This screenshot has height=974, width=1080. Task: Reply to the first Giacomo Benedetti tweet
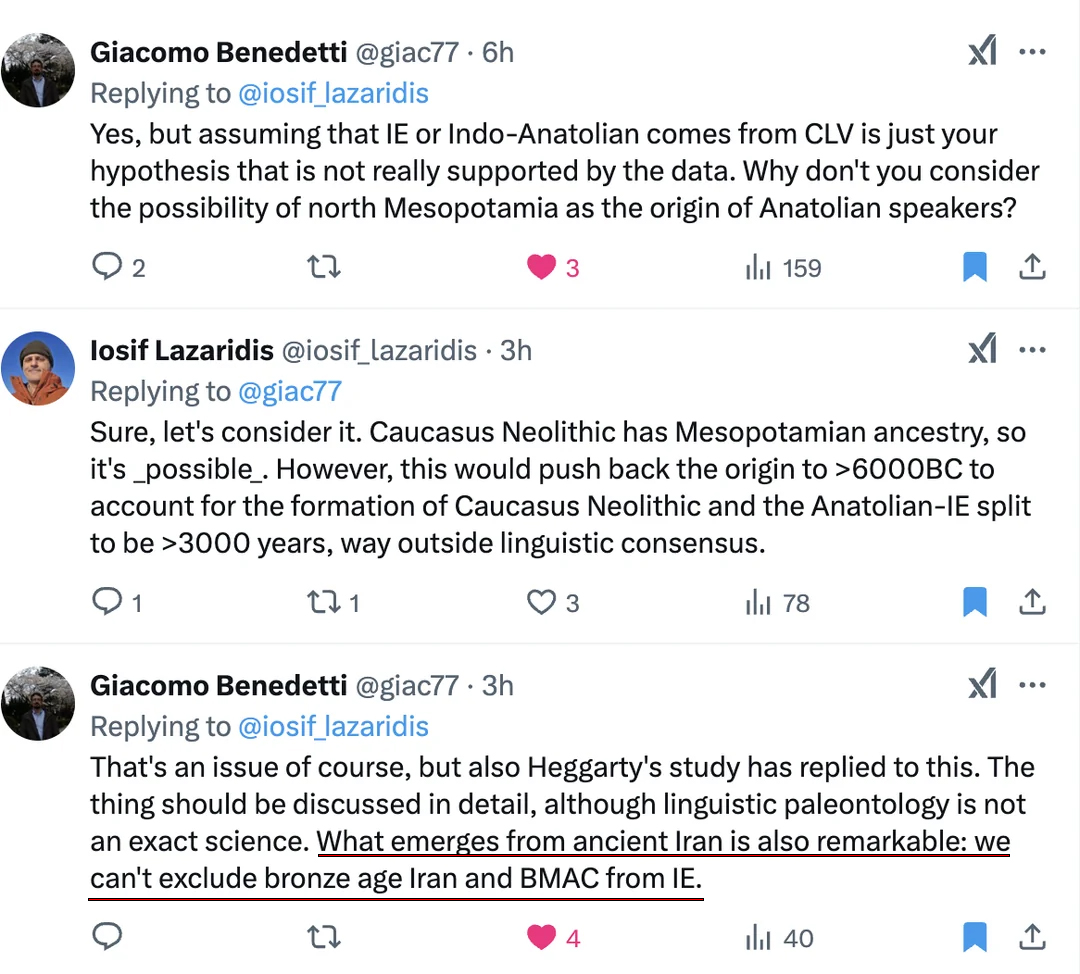(x=107, y=267)
